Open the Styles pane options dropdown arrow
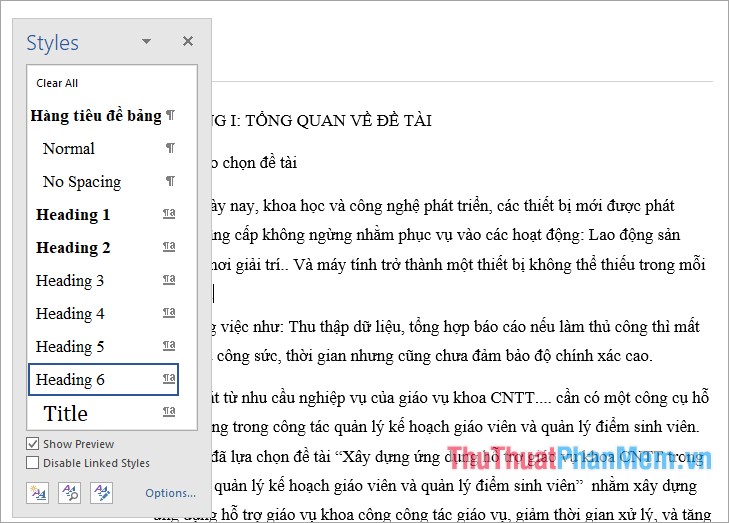 [146, 41]
